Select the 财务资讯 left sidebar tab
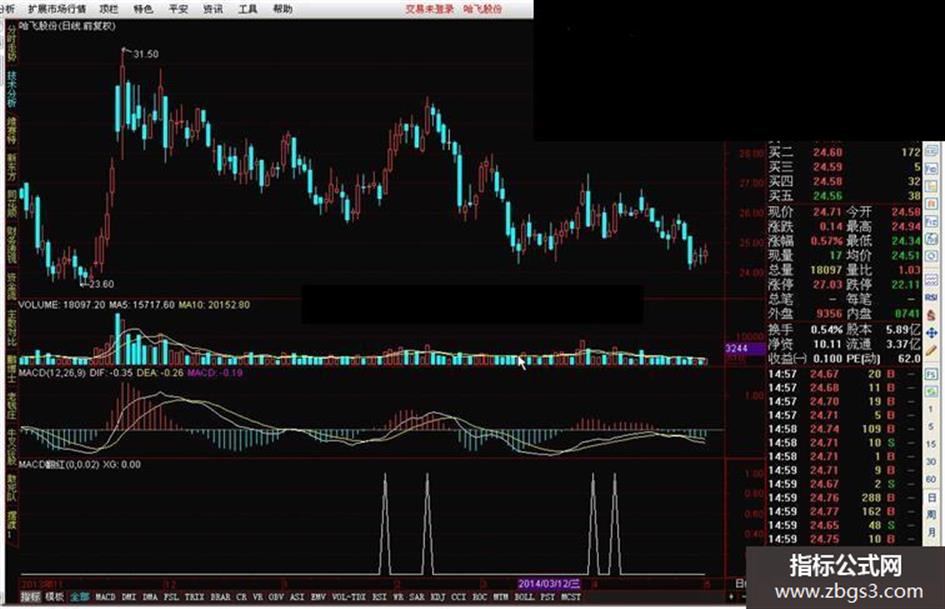 click(11, 245)
